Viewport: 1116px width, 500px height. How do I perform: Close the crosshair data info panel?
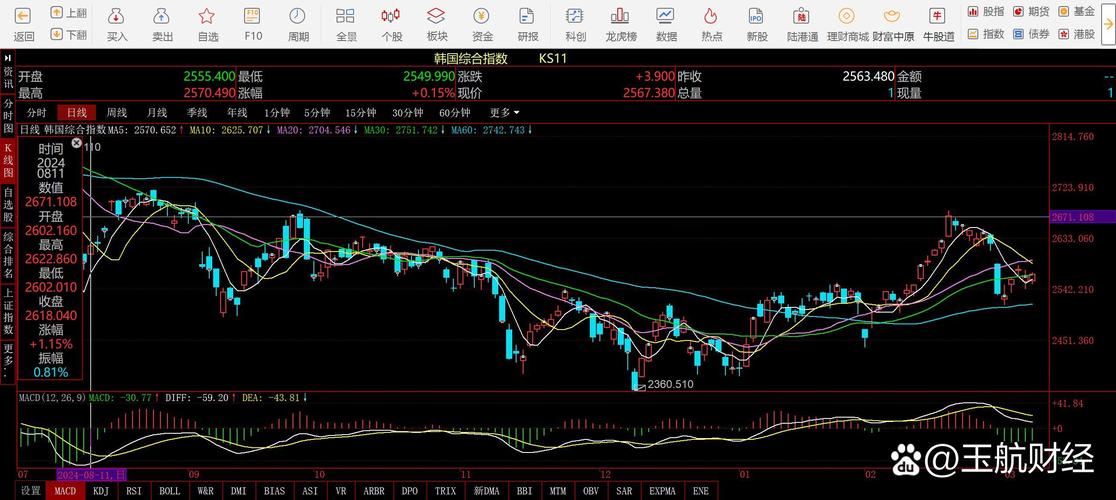(77, 143)
